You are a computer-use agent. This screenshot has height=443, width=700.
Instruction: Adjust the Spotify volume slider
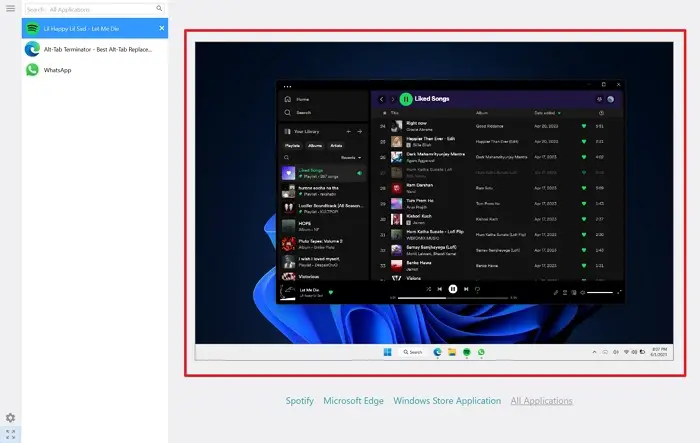(x=600, y=293)
